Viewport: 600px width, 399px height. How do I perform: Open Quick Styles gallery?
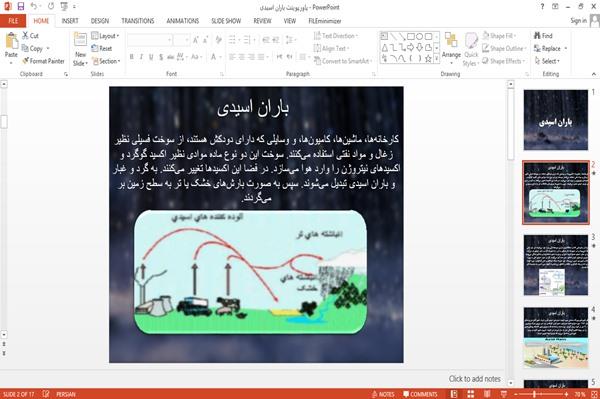[x=471, y=50]
